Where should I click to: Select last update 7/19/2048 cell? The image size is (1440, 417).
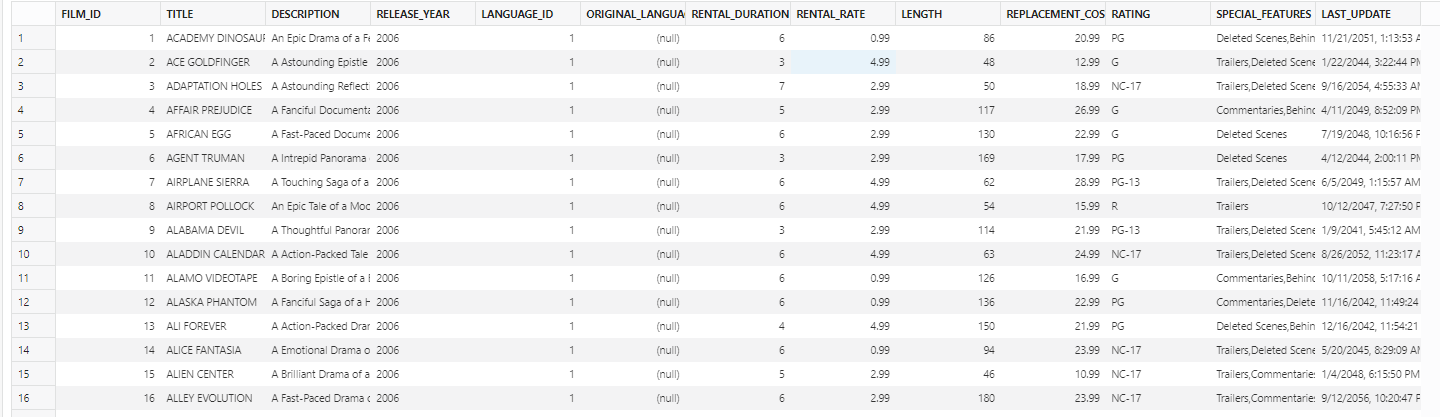click(1367, 134)
